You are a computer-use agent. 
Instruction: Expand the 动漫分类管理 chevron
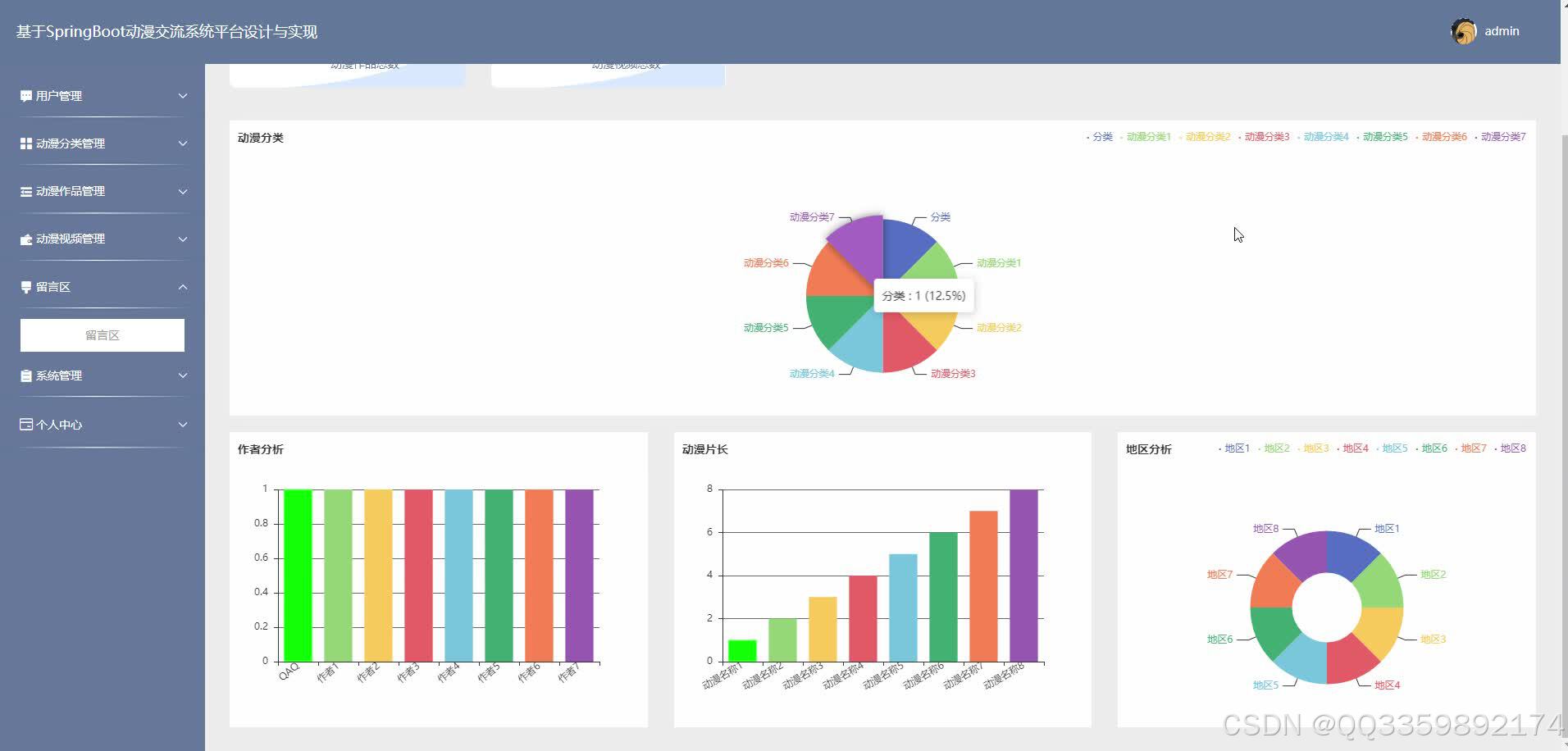[183, 143]
